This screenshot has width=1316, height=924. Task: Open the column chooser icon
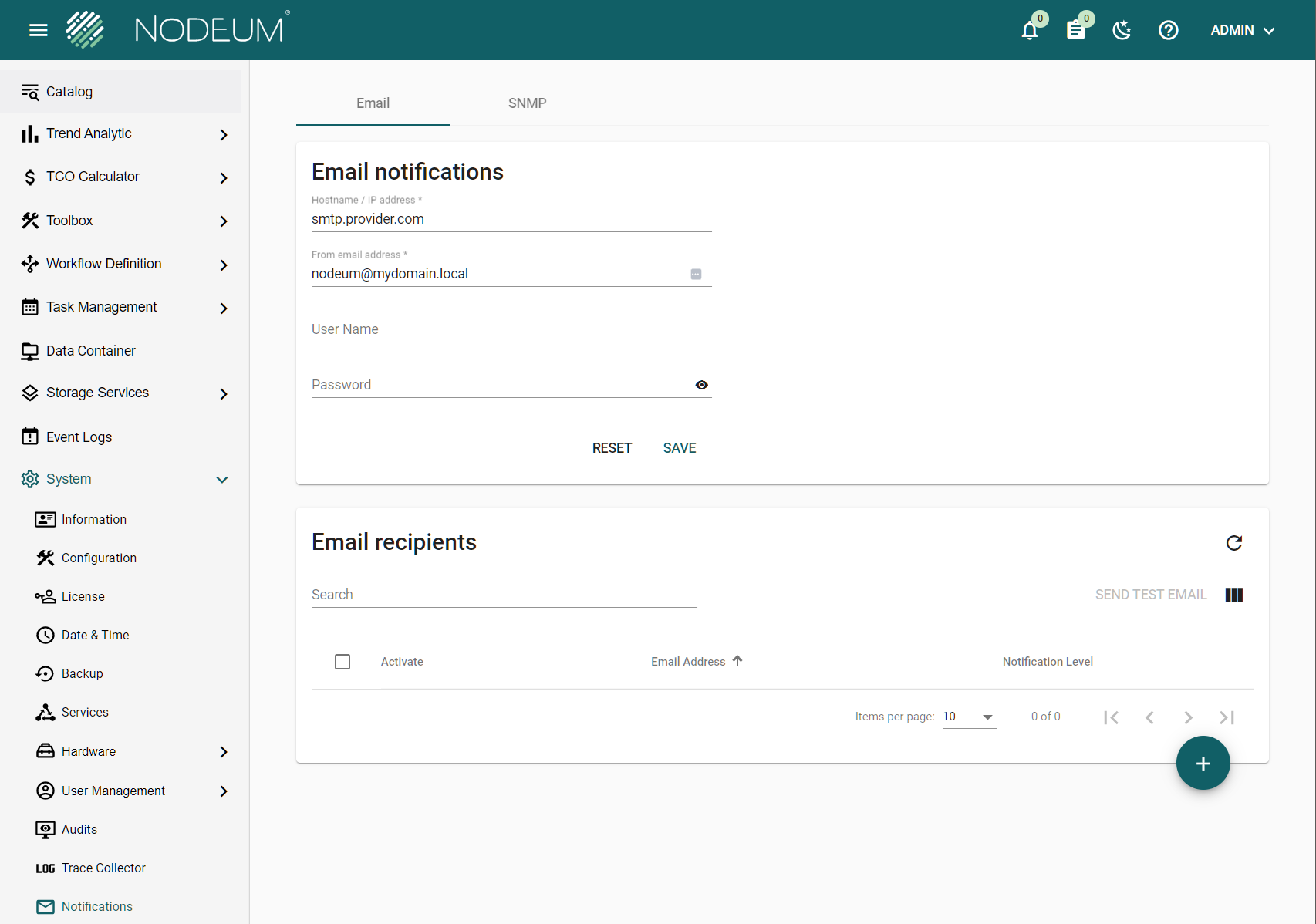click(1234, 595)
